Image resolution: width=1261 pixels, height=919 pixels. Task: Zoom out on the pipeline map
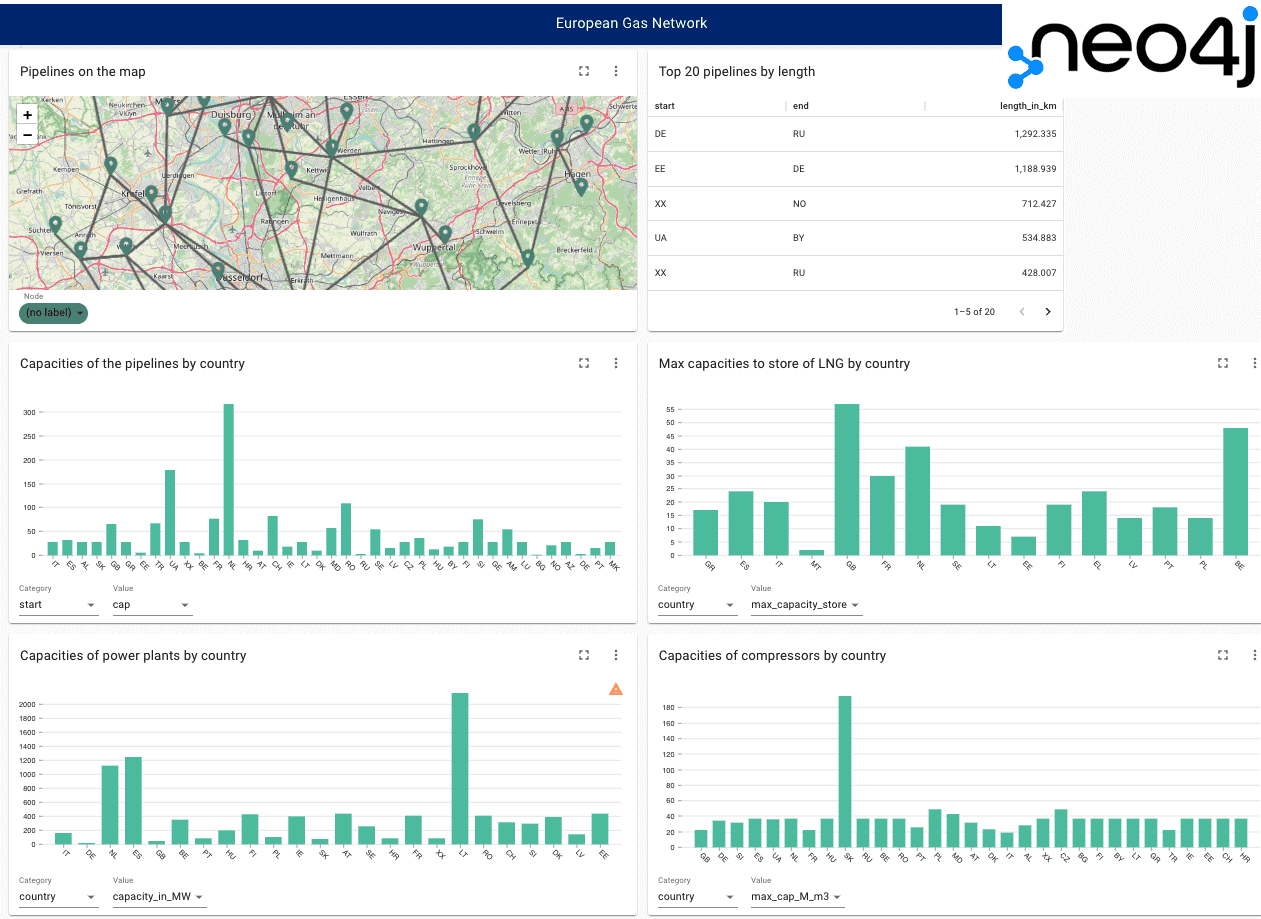(27, 135)
